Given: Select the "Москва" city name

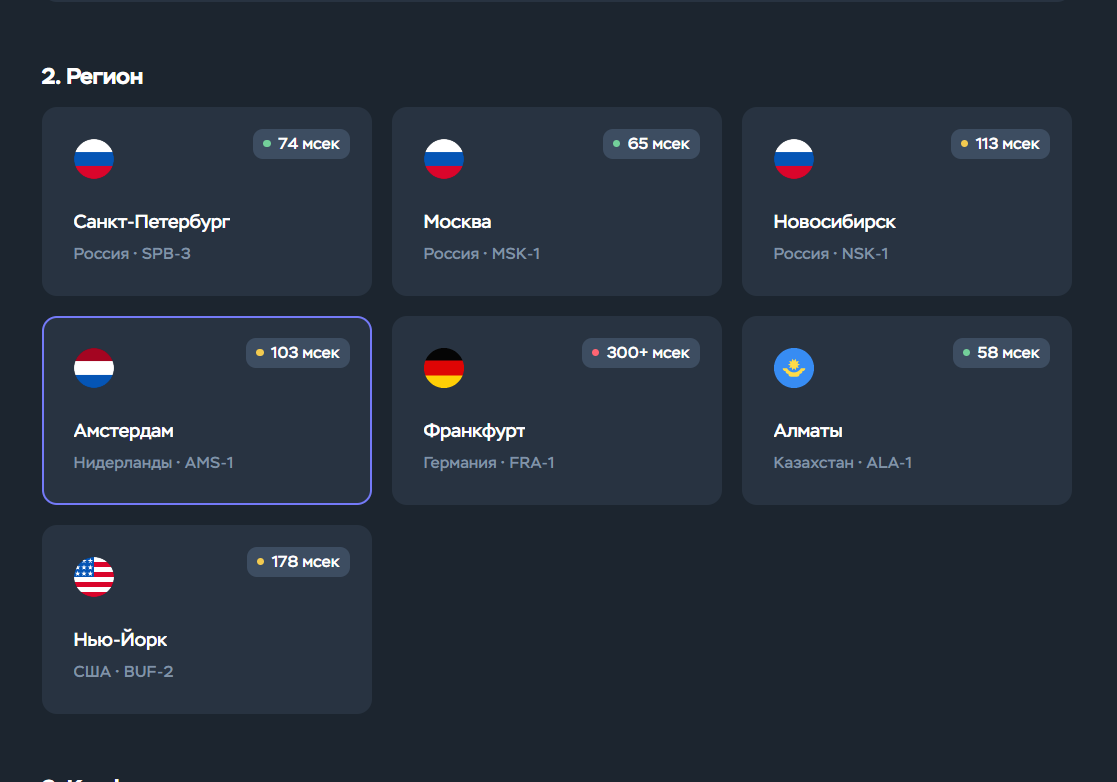Looking at the screenshot, I should [457, 222].
